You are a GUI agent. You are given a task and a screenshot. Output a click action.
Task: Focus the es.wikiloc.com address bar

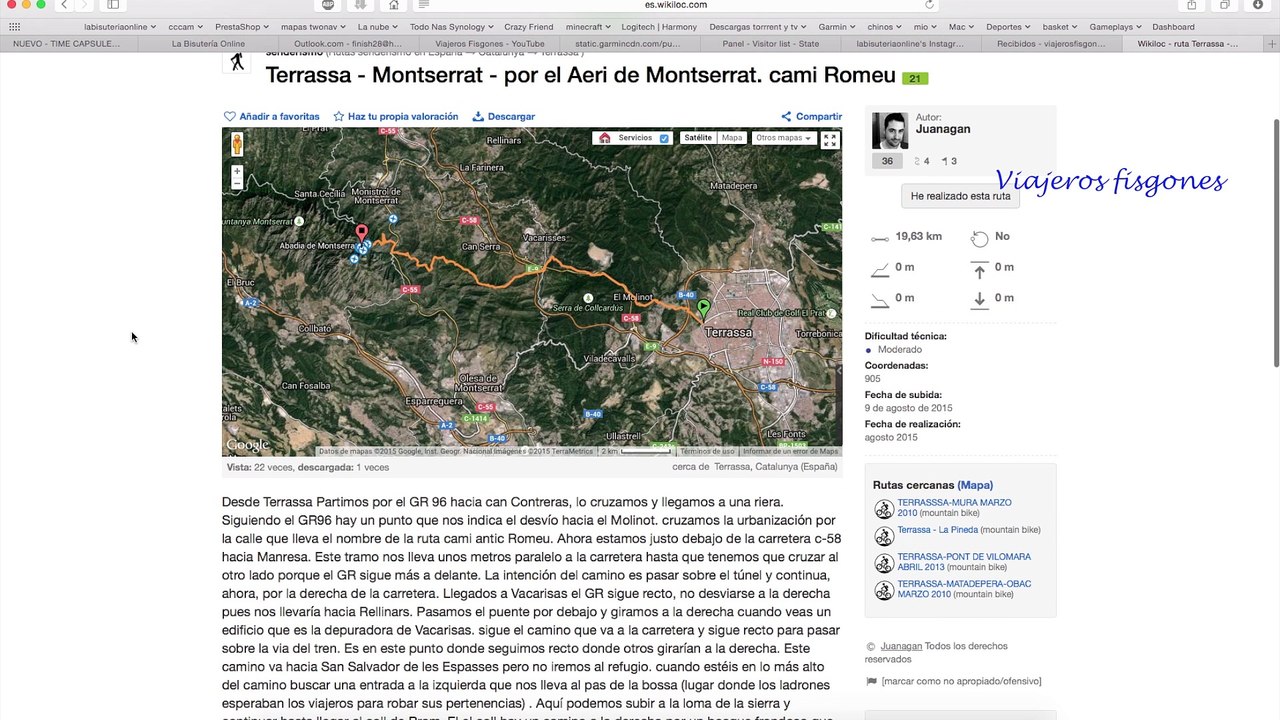pos(675,5)
